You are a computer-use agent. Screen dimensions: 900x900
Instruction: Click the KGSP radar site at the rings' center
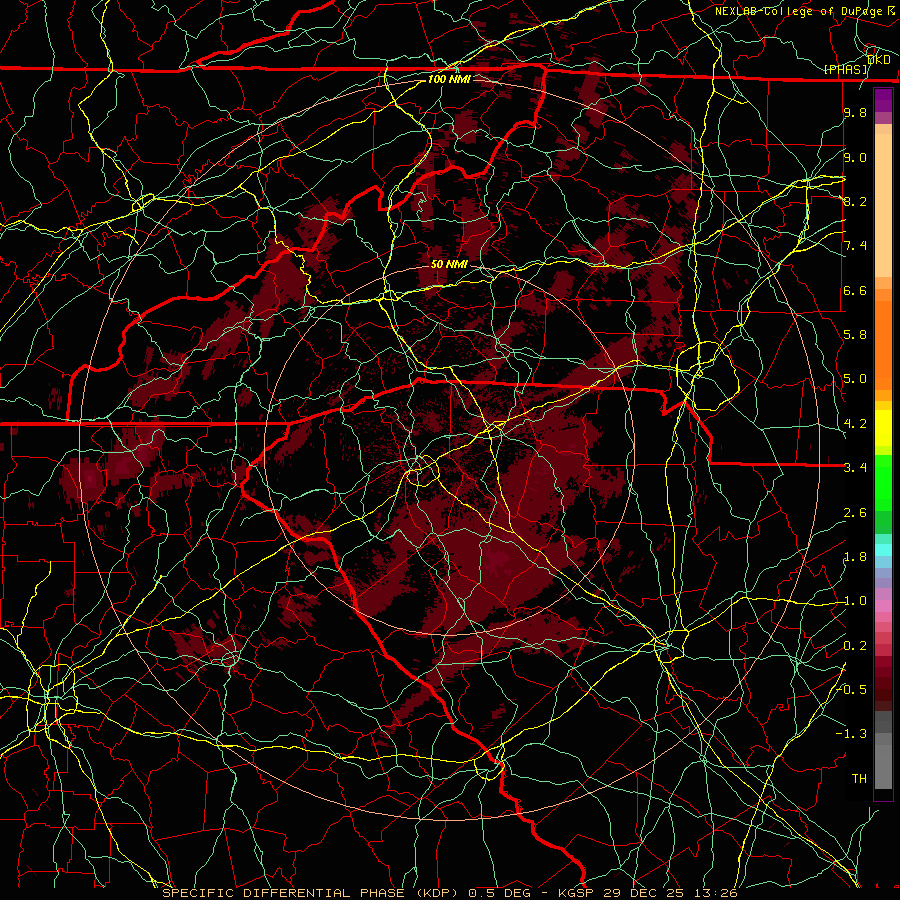pyautogui.click(x=449, y=449)
